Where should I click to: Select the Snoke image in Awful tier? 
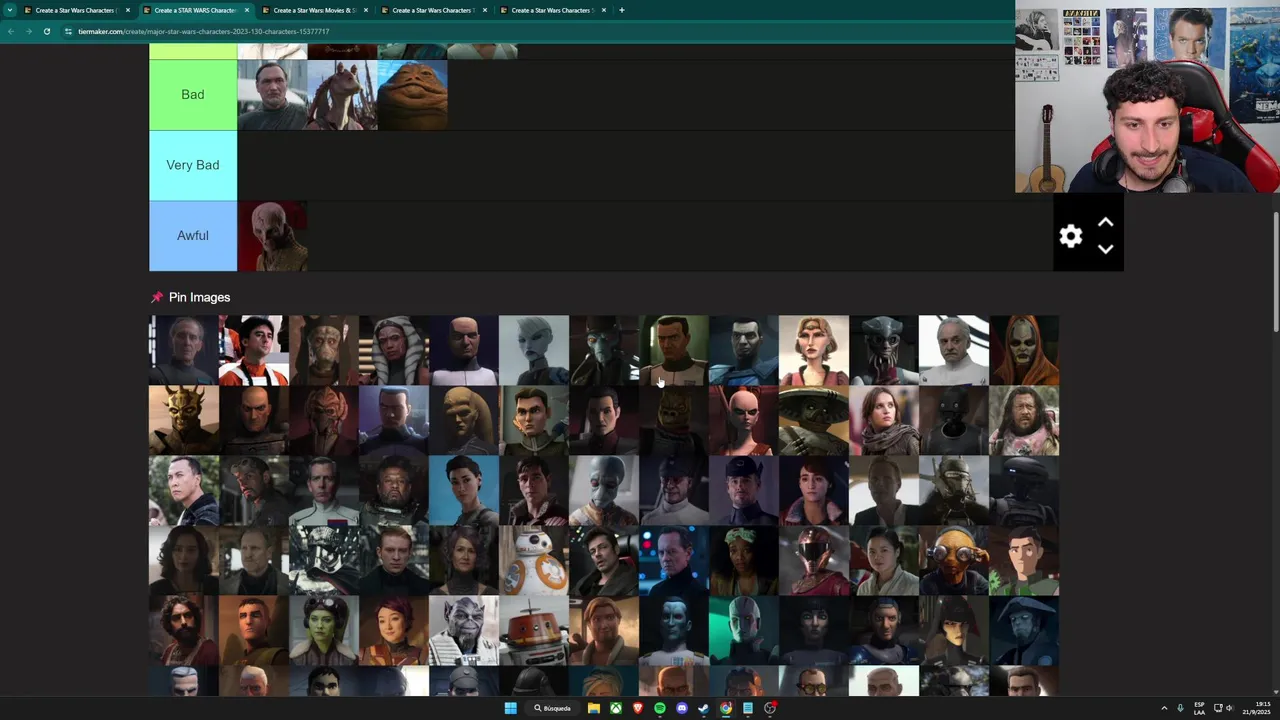272,236
